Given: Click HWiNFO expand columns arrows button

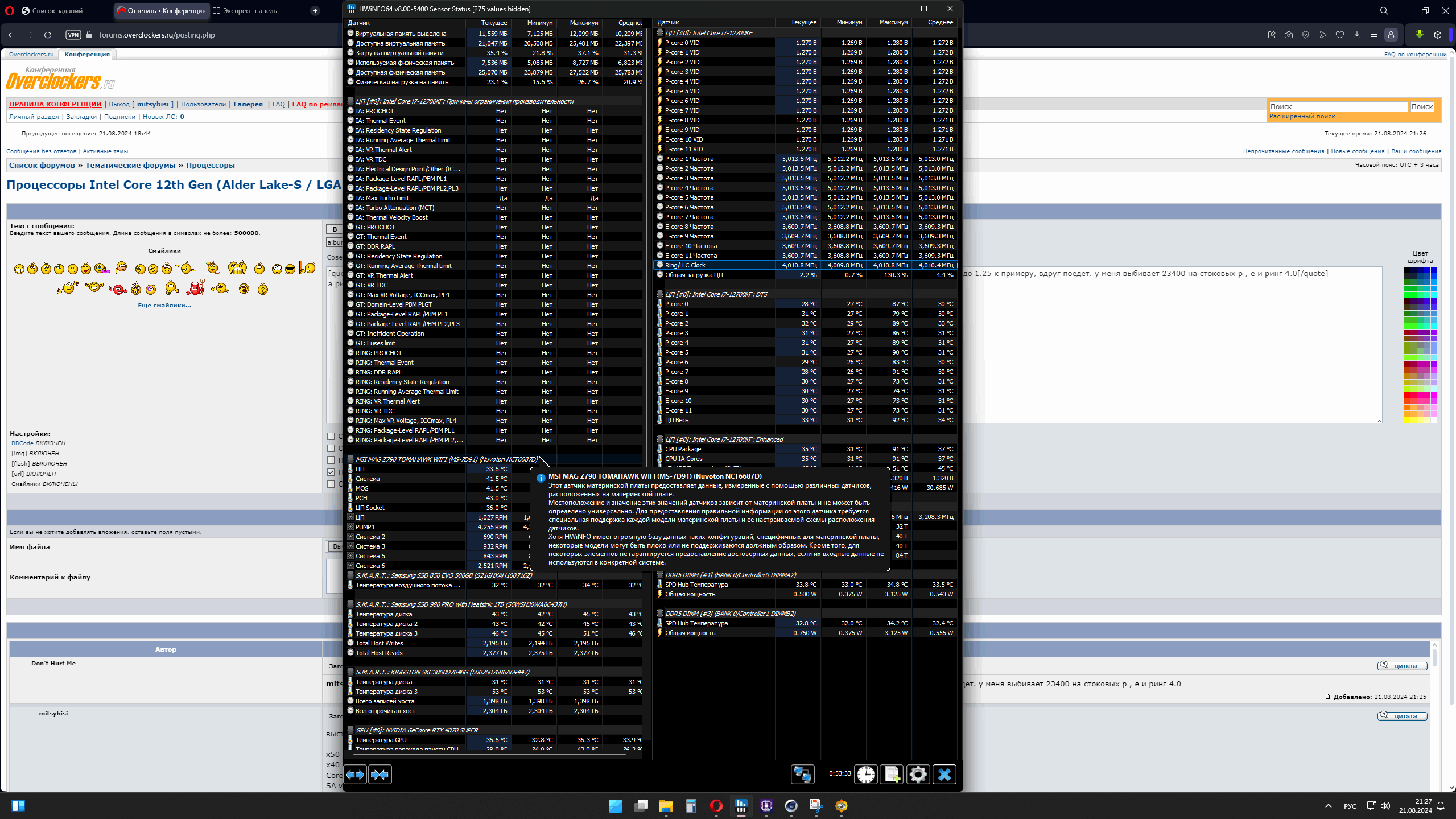Looking at the screenshot, I should point(355,775).
